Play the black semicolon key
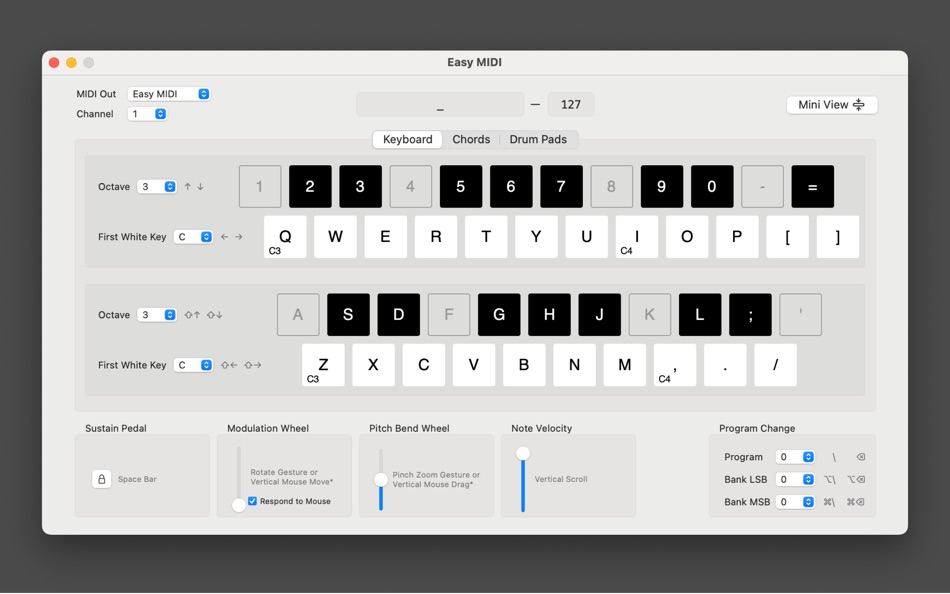The width and height of the screenshot is (950, 594). [751, 315]
